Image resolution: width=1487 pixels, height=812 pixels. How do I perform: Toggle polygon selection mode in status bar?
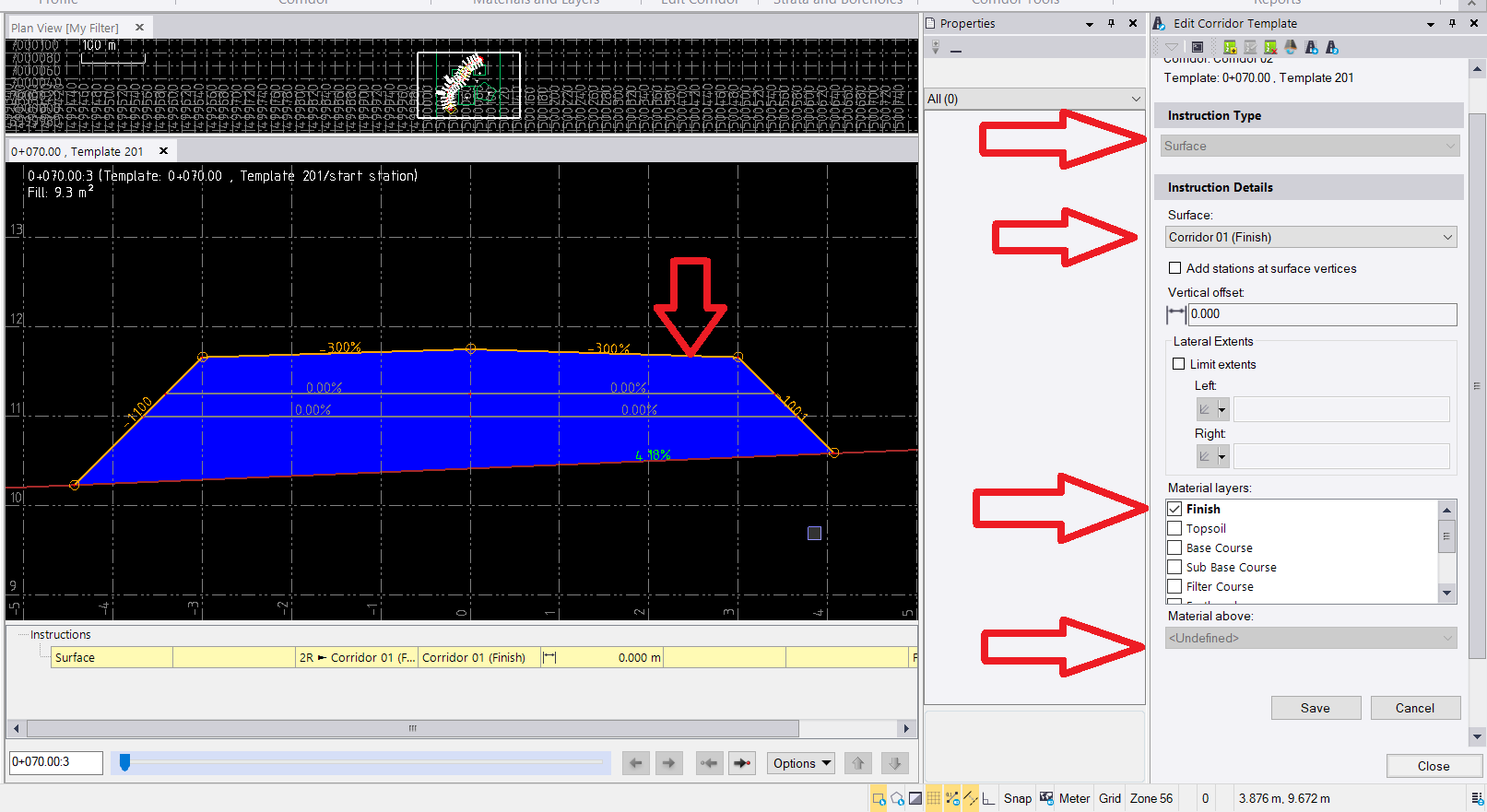(897, 798)
